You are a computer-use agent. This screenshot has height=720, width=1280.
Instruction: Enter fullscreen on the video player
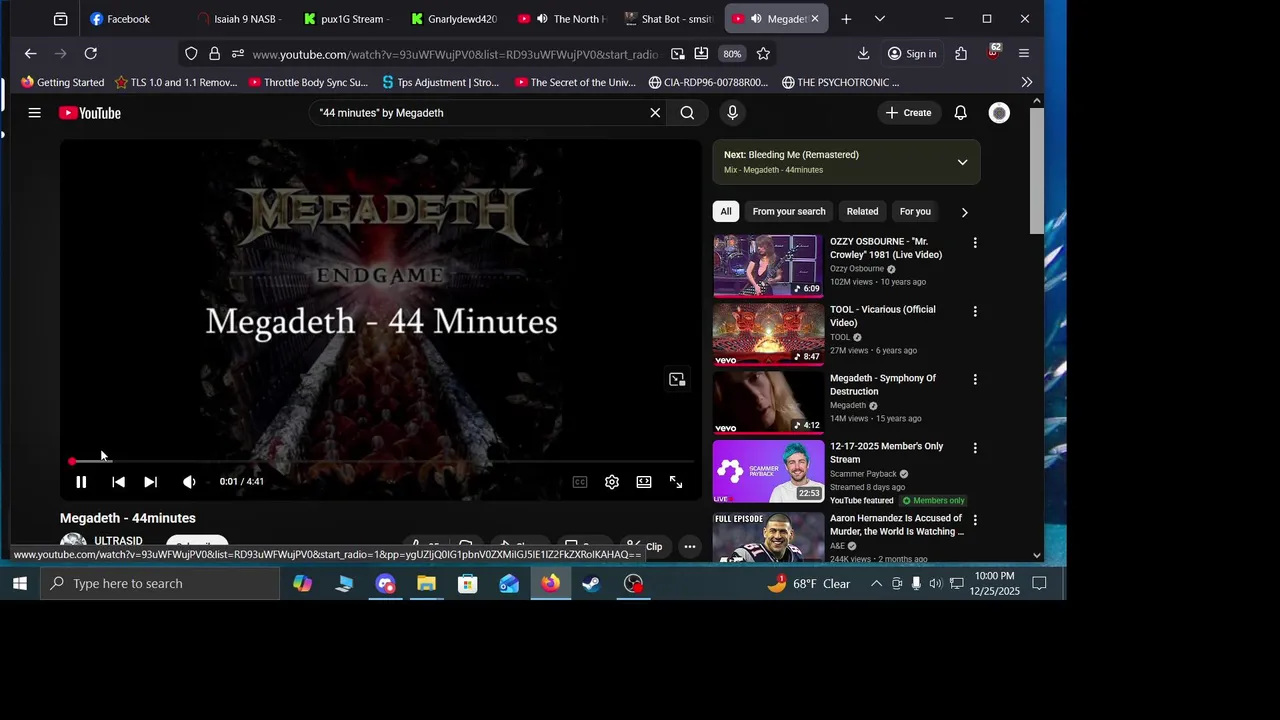coord(676,482)
